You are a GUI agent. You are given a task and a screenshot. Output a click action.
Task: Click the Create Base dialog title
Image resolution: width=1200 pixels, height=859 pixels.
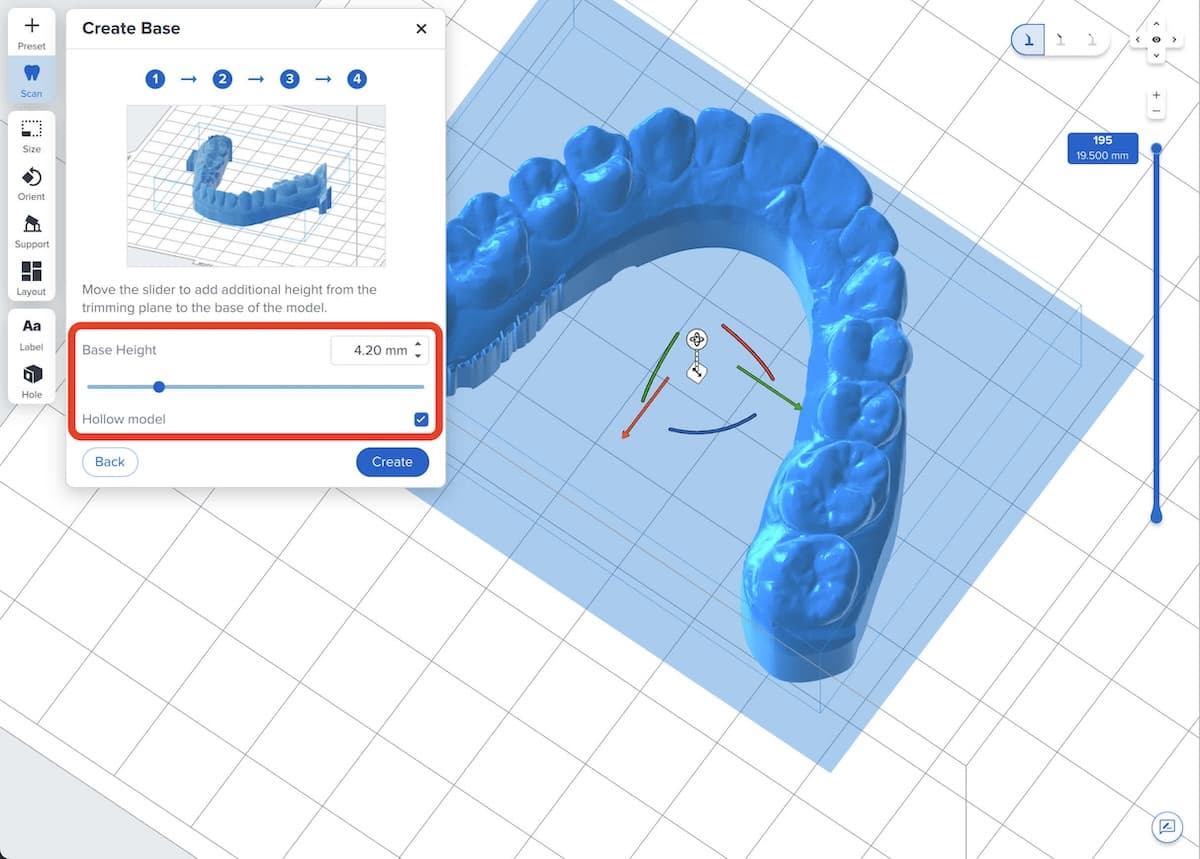131,28
